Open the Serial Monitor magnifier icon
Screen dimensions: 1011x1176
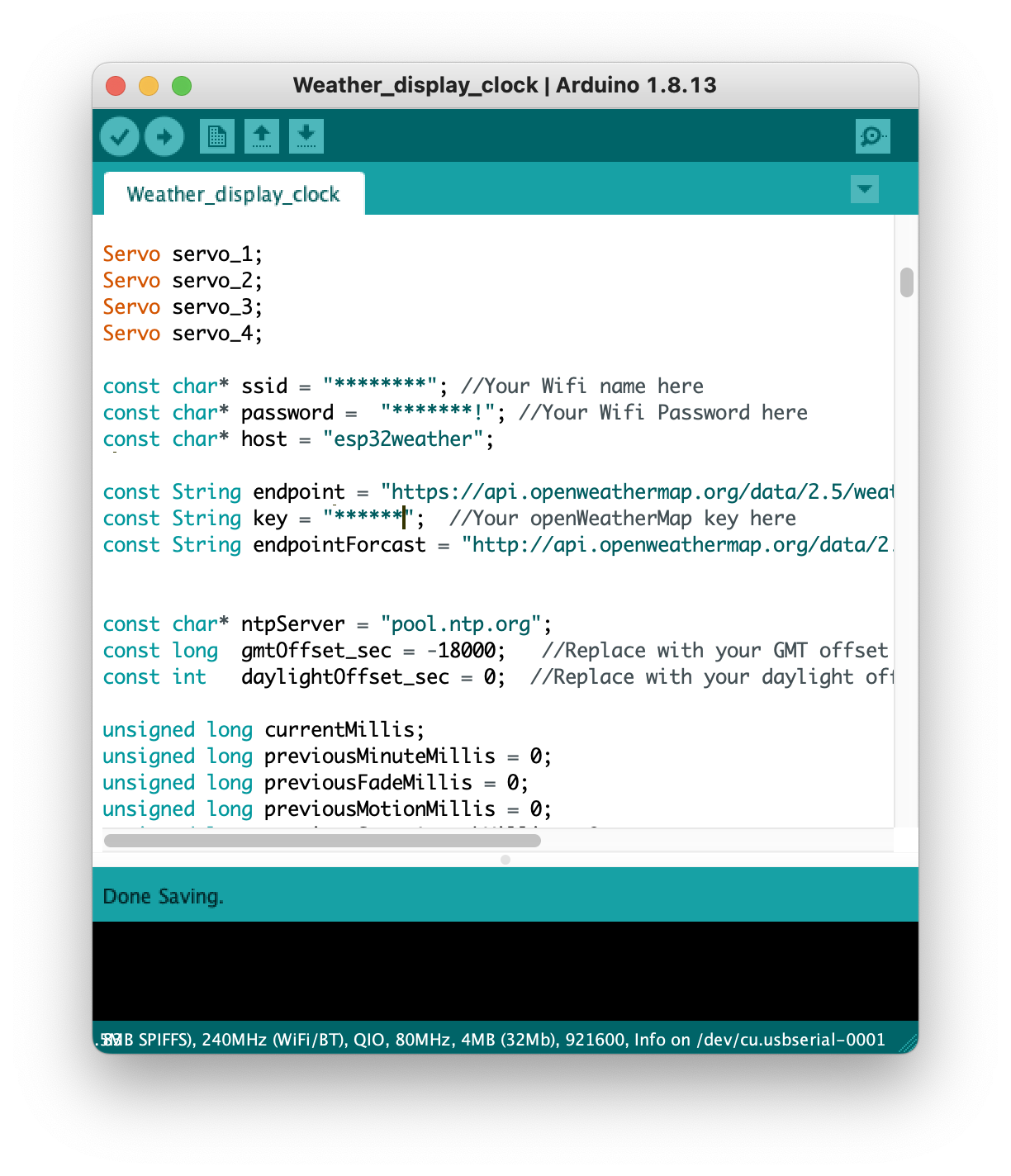pyautogui.click(x=873, y=135)
